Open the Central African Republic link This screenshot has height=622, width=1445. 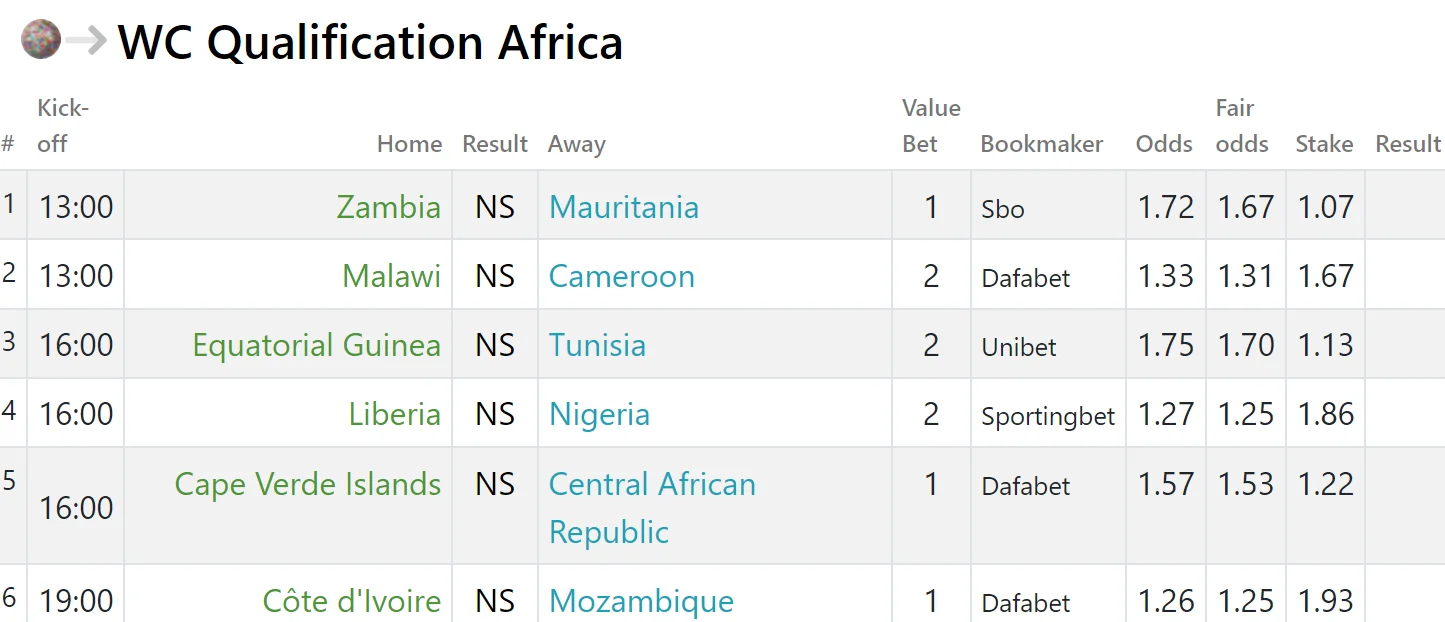pyautogui.click(x=652, y=507)
